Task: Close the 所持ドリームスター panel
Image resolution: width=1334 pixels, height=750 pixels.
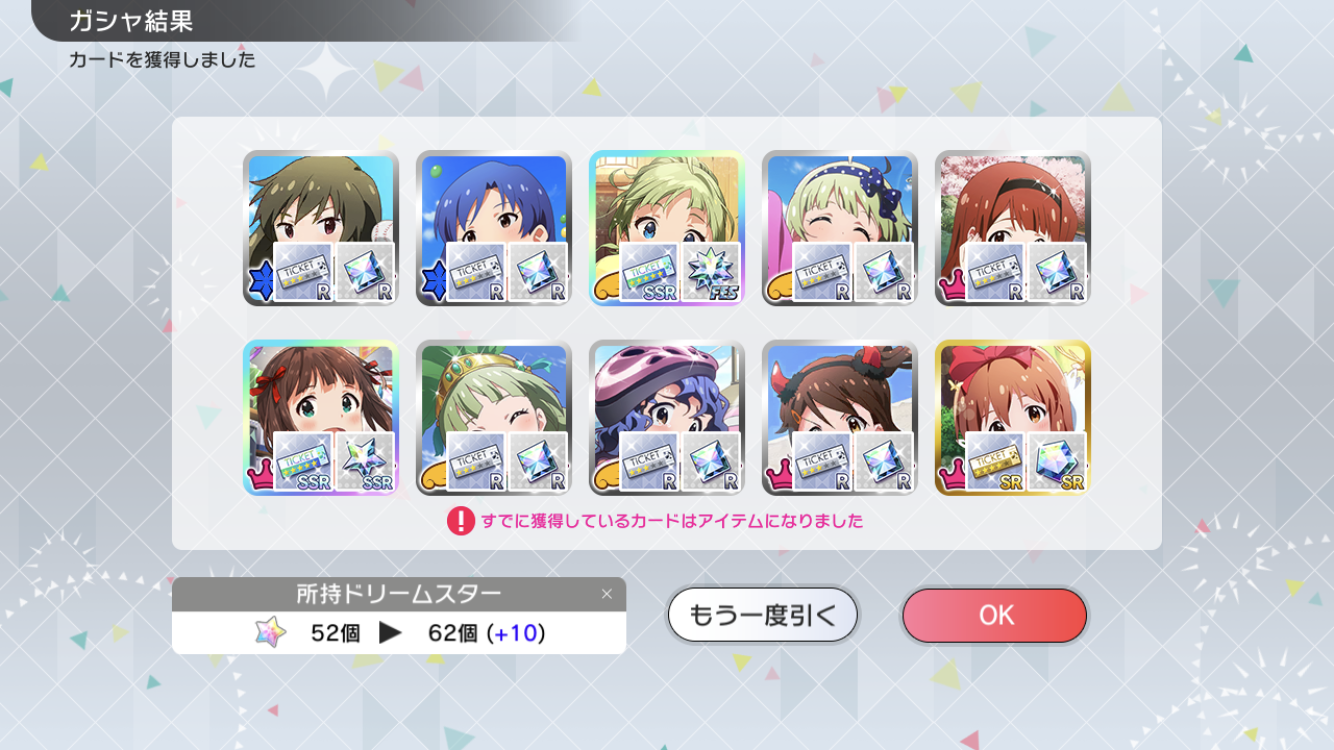Action: [606, 594]
